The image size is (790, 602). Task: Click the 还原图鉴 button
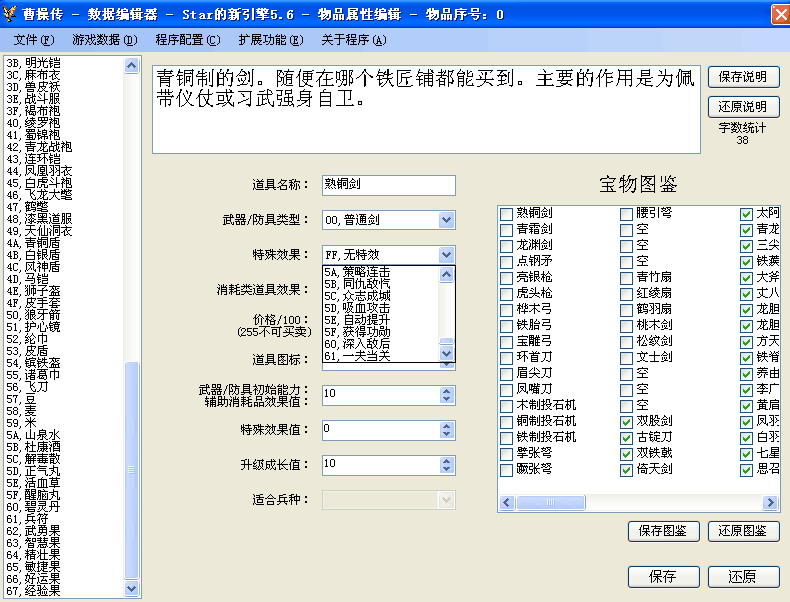743,531
